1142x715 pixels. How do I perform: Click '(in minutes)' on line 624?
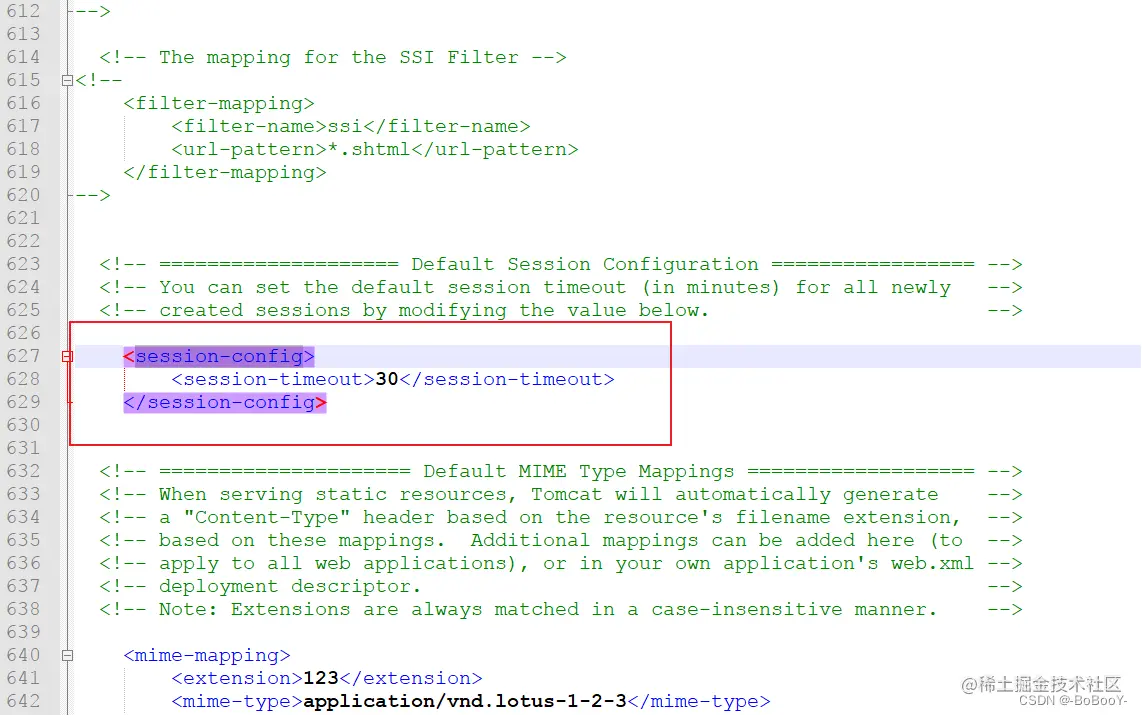(710, 288)
